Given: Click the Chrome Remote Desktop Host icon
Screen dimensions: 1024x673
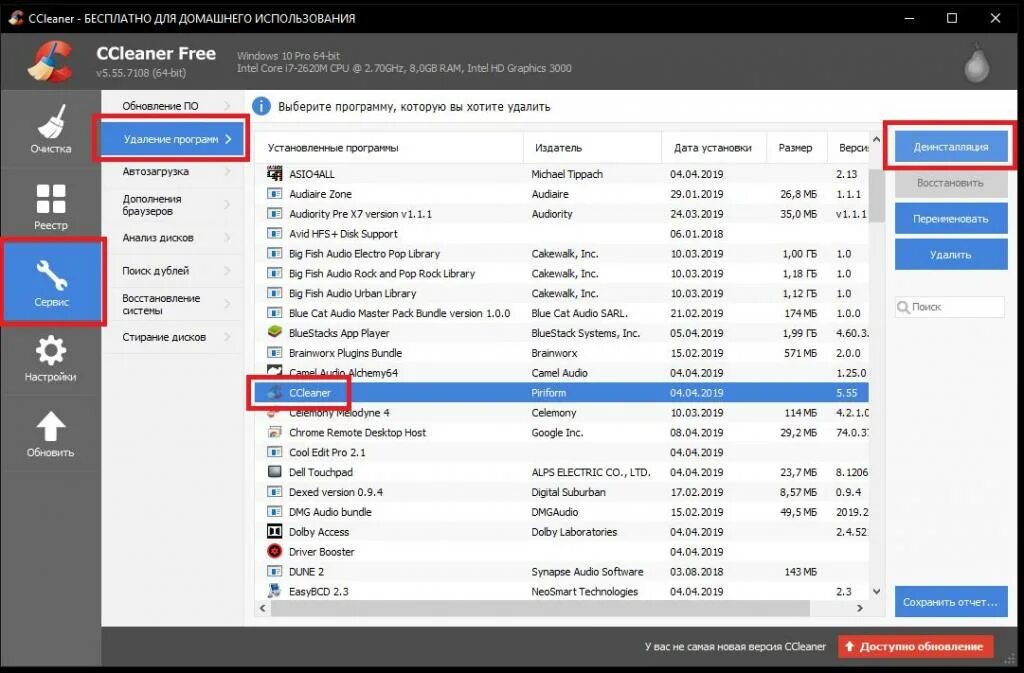Looking at the screenshot, I should (x=275, y=432).
